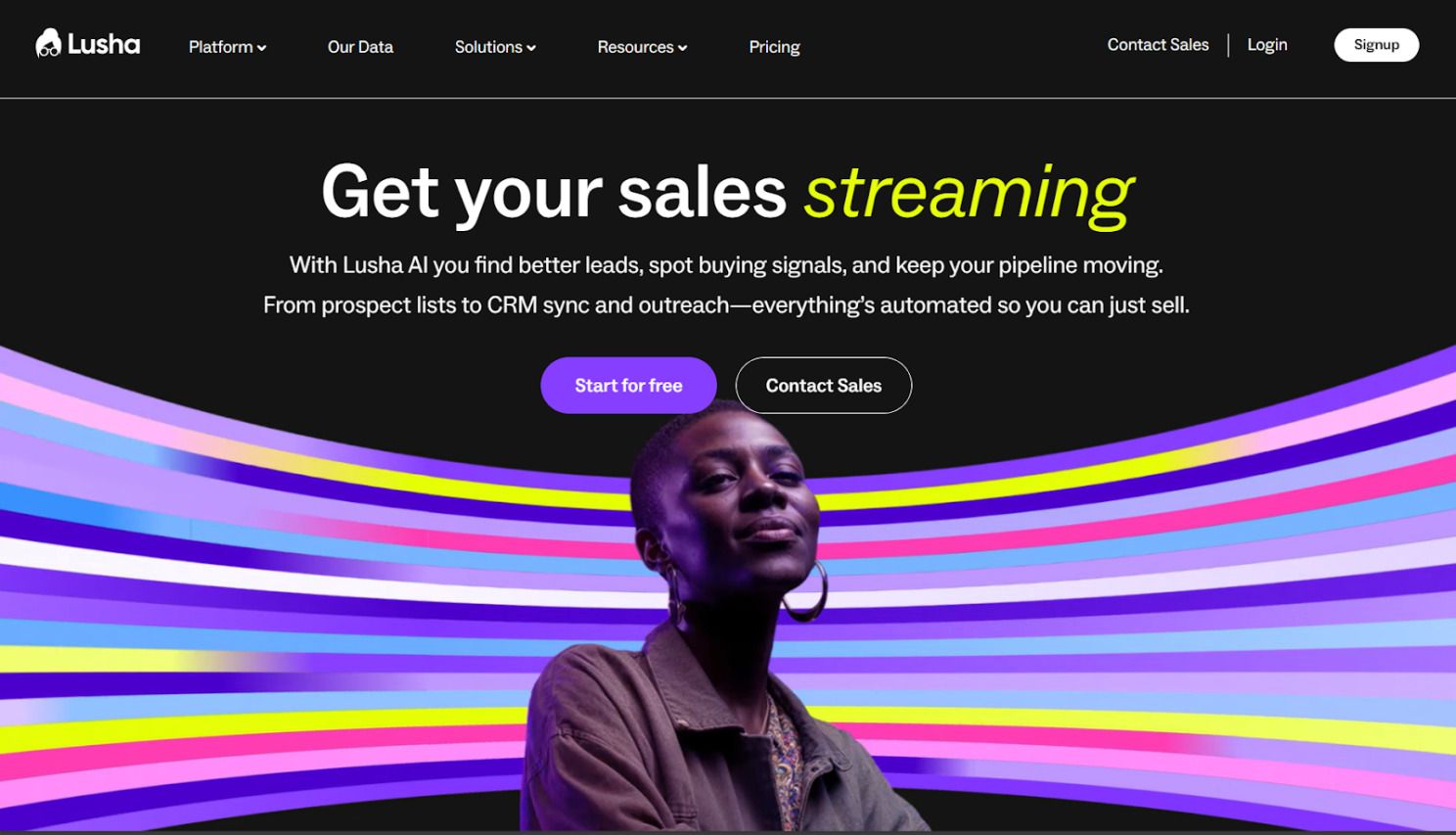The image size is (1456, 835).
Task: Click the chevron arrow beside Resources
Action: pyautogui.click(x=682, y=48)
